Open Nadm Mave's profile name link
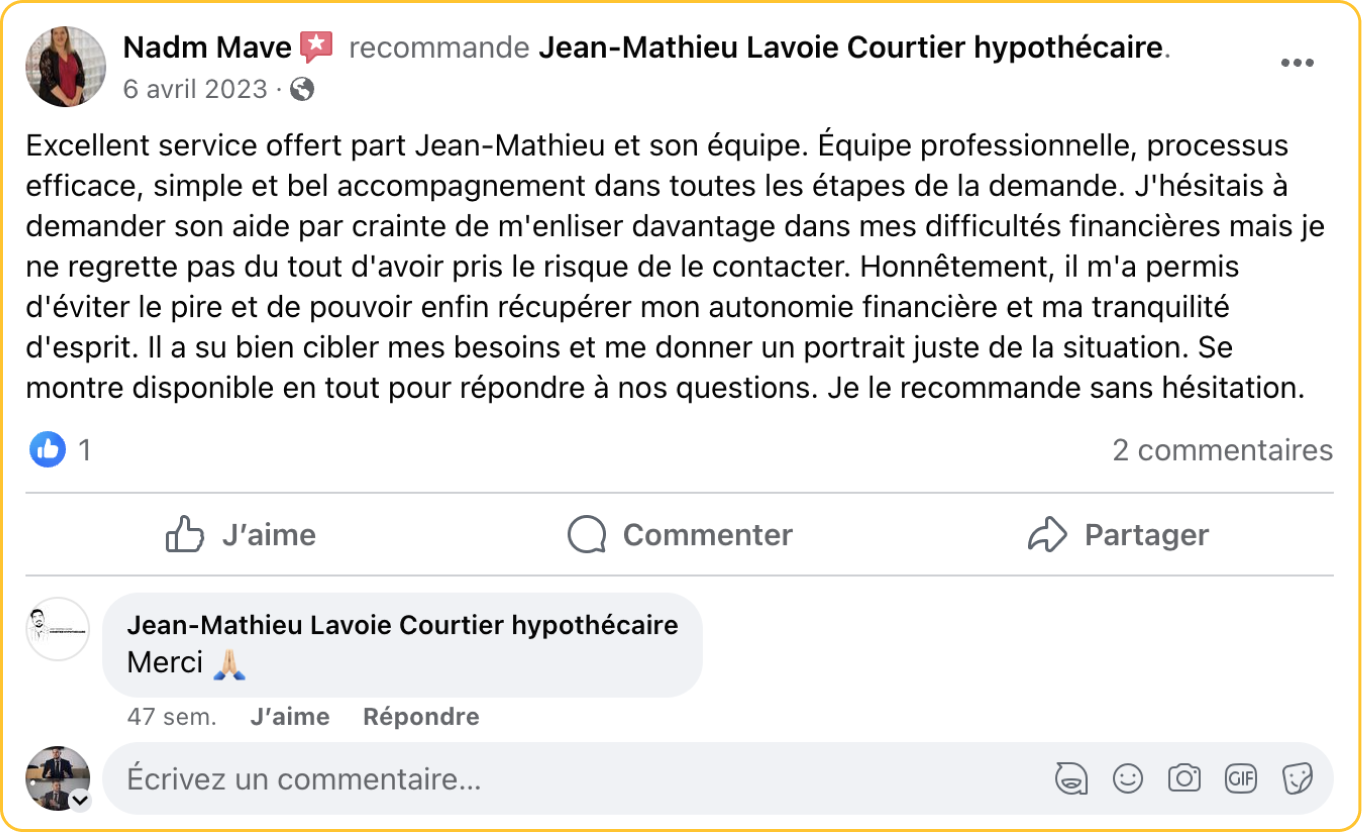Image resolution: width=1362 pixels, height=832 pixels. (x=207, y=46)
